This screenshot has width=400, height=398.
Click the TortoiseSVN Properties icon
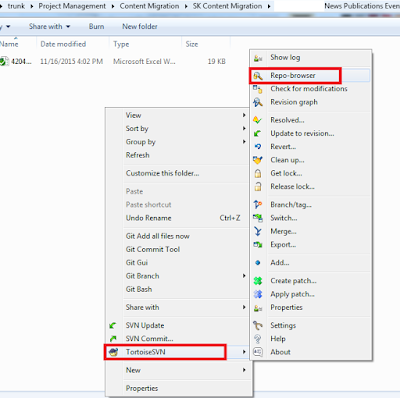[x=258, y=308]
